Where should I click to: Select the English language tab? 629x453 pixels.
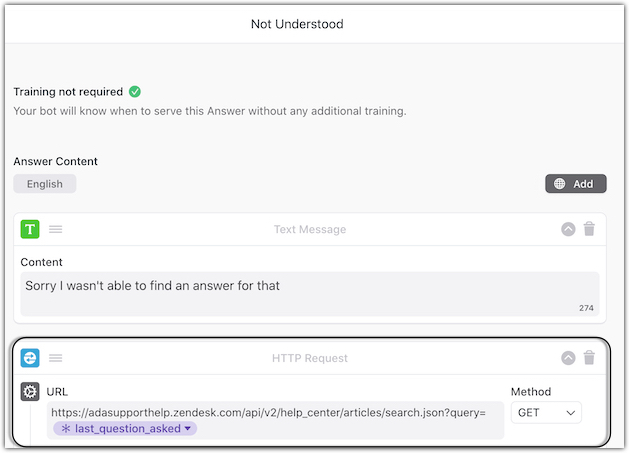pos(45,184)
